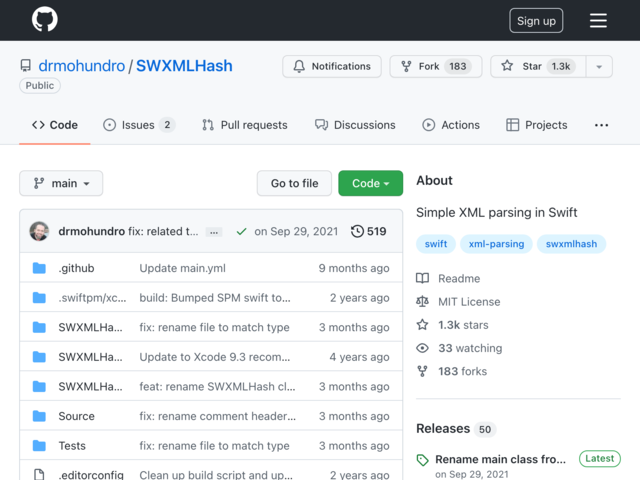This screenshot has width=640, height=480.
Task: Click the Go to file button
Action: 294,183
